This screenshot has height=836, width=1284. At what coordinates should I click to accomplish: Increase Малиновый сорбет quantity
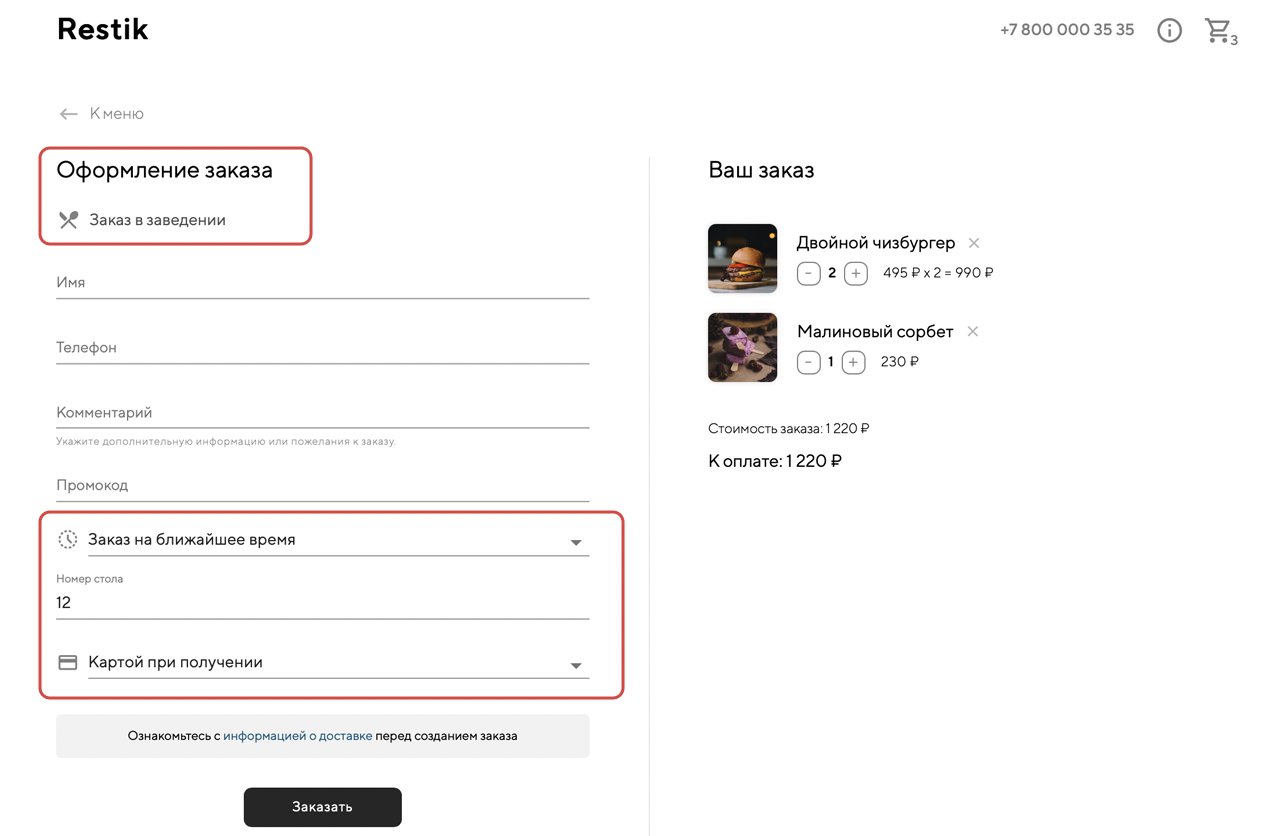[853, 362]
